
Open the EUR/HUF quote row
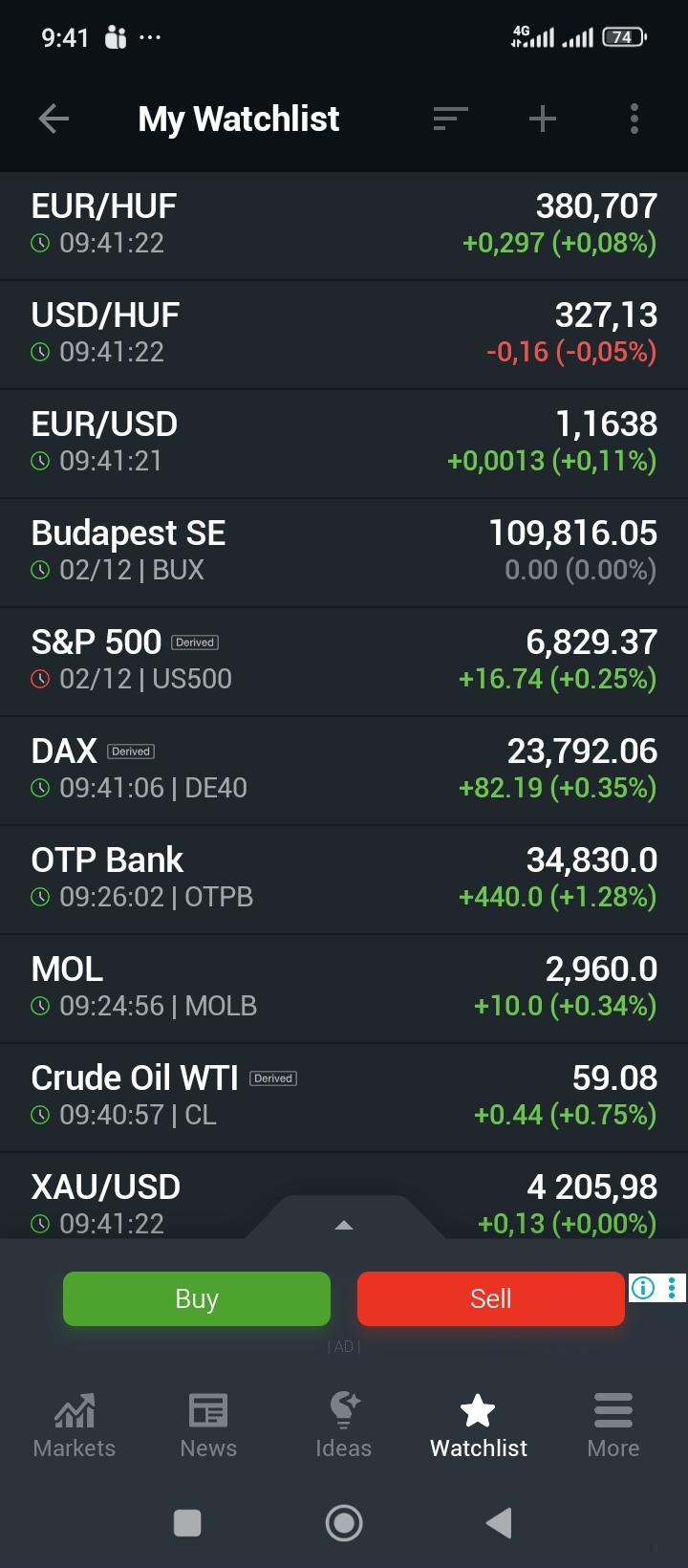tap(344, 226)
